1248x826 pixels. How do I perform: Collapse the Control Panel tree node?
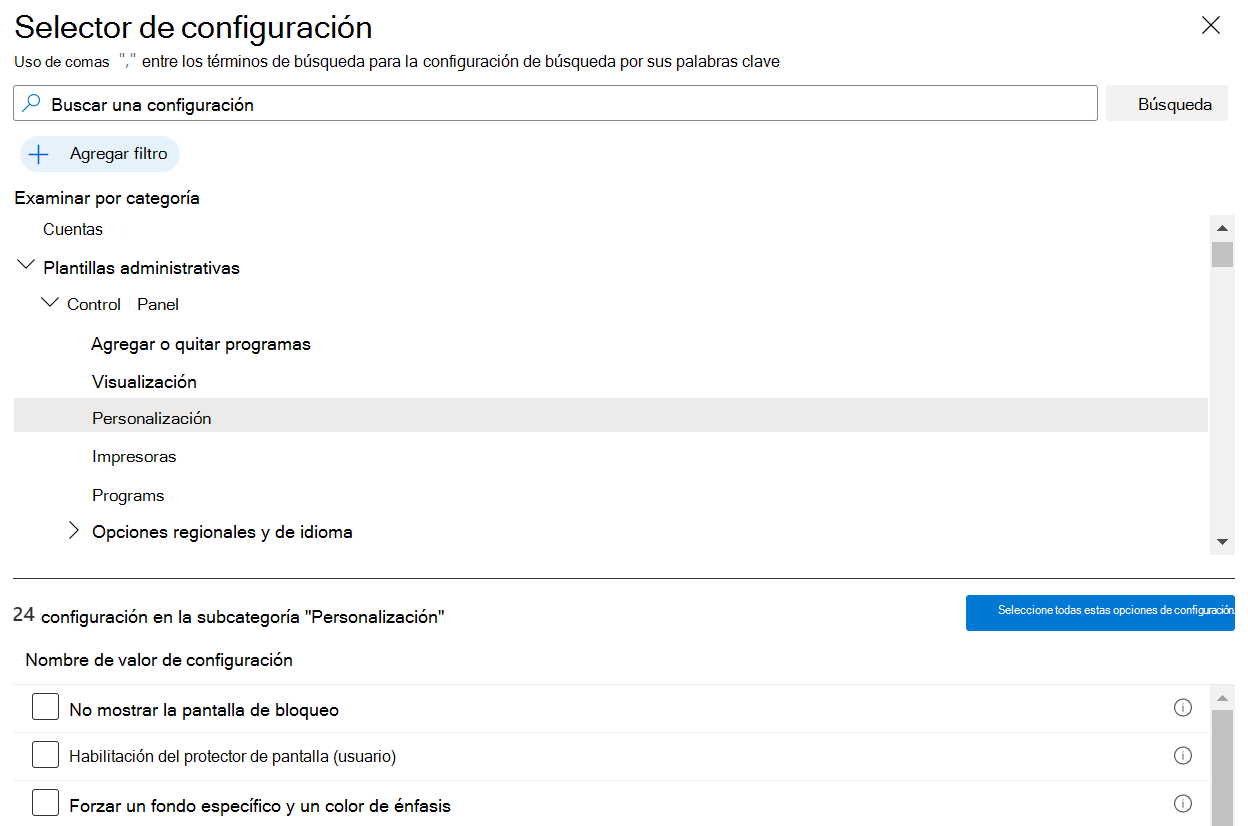[x=49, y=302]
